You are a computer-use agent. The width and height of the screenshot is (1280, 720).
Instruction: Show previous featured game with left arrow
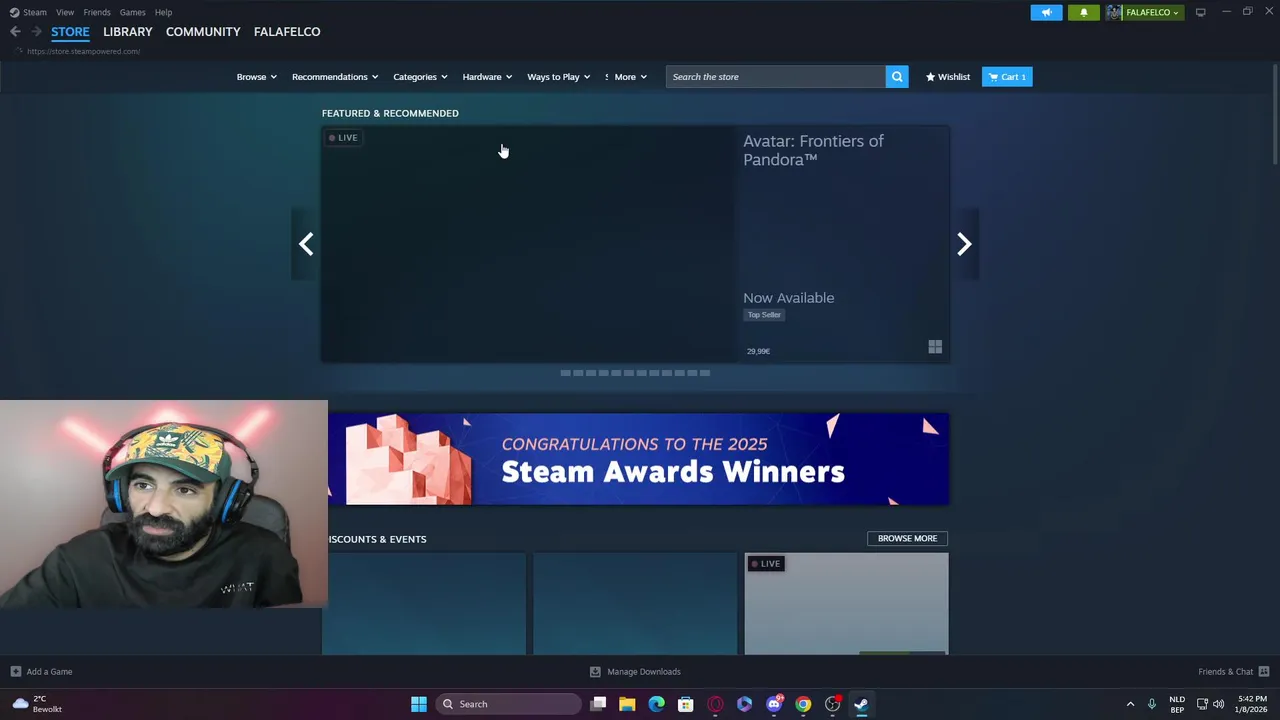(306, 244)
